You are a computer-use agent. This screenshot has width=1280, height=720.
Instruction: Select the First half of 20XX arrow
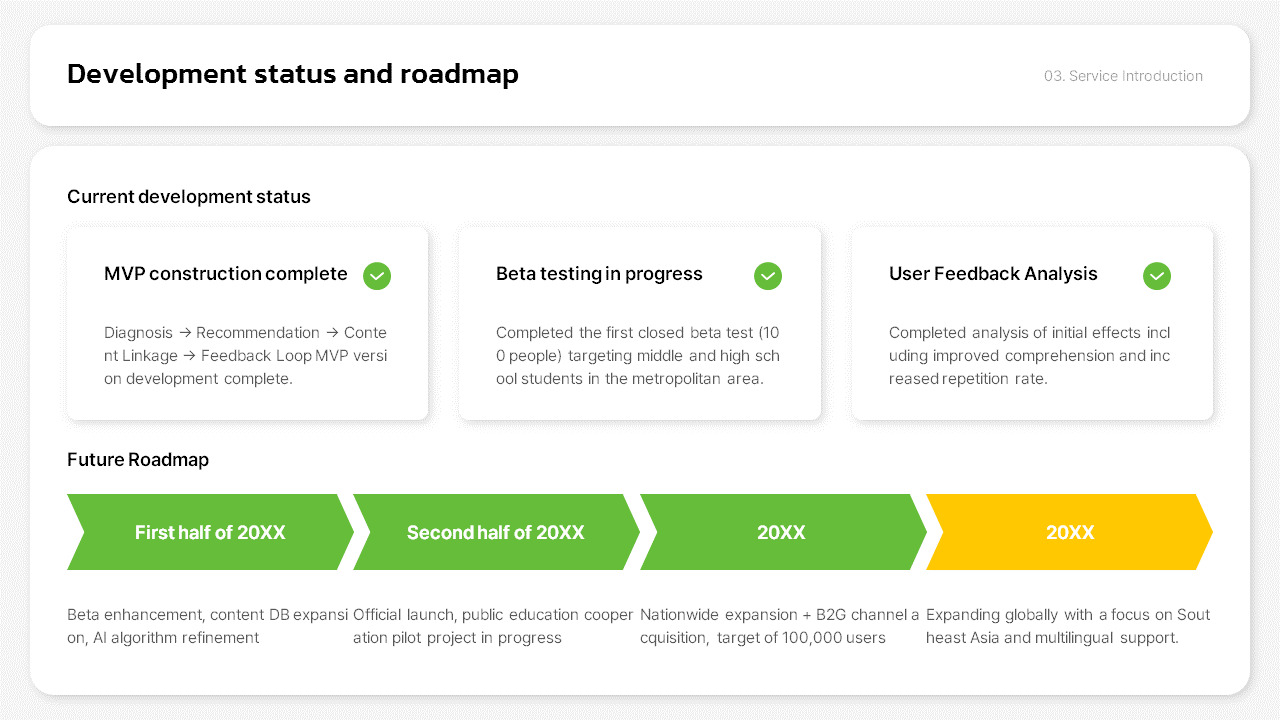point(210,532)
